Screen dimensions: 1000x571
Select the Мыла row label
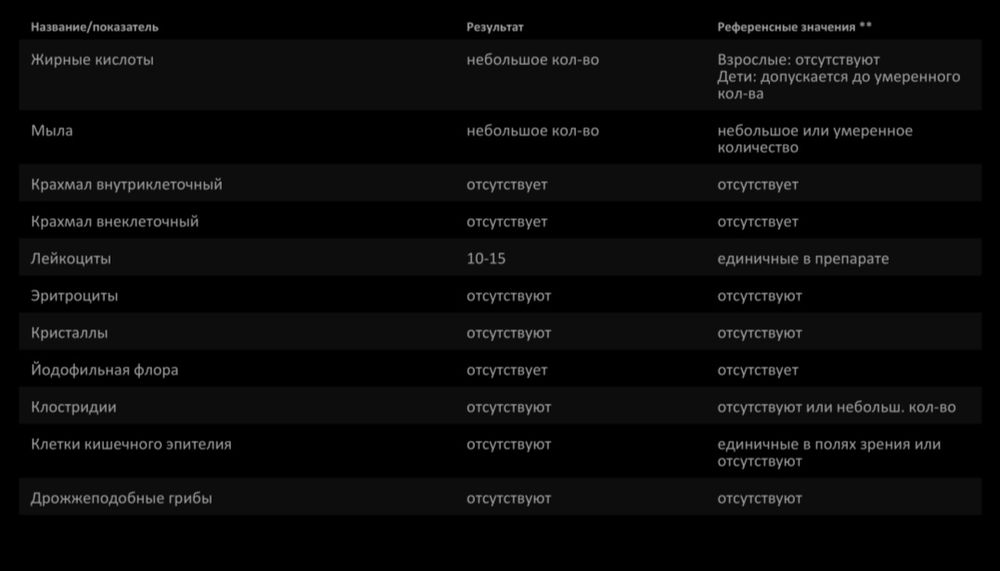click(x=52, y=131)
